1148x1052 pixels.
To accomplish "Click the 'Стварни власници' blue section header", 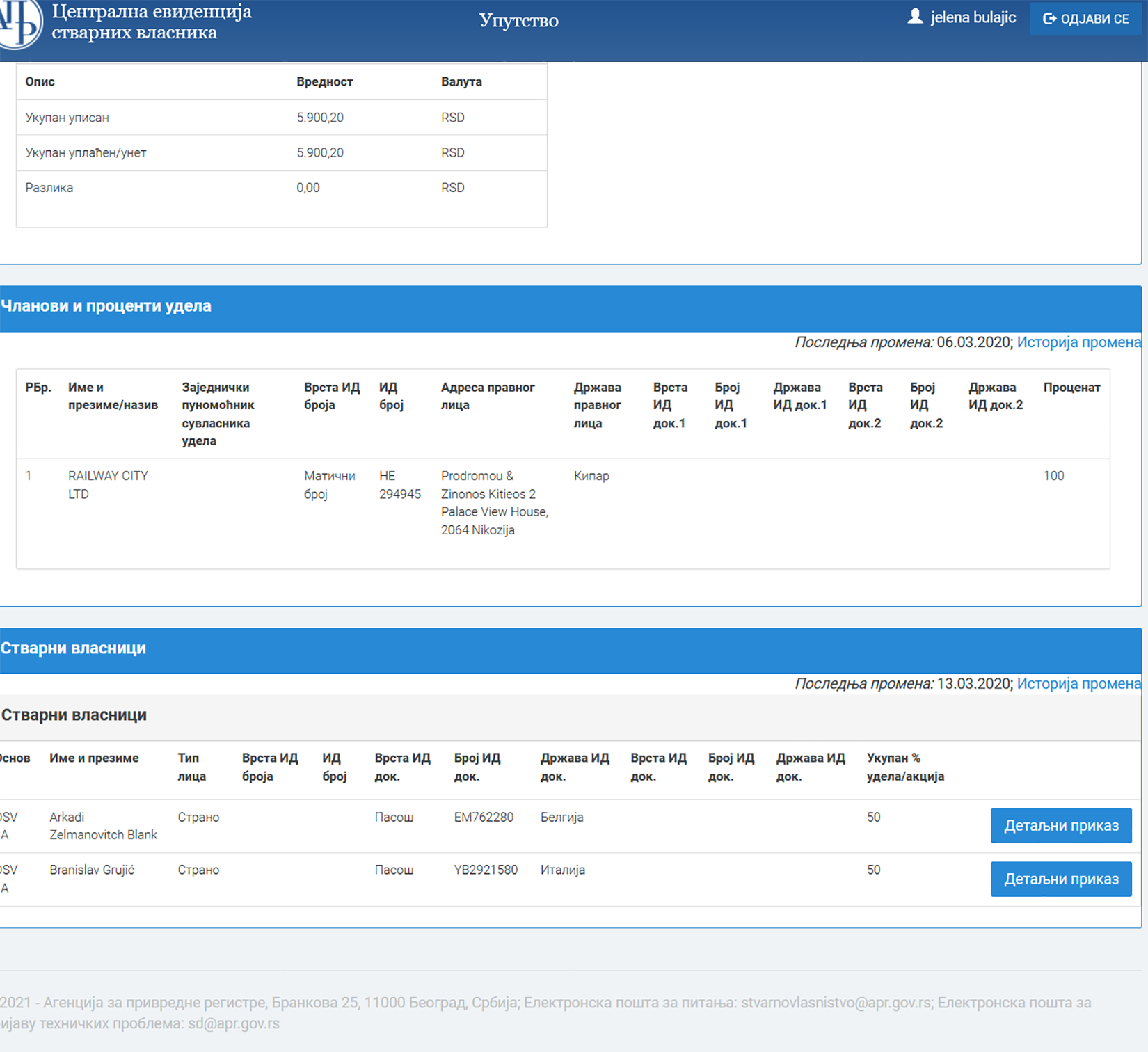I will tap(72, 647).
